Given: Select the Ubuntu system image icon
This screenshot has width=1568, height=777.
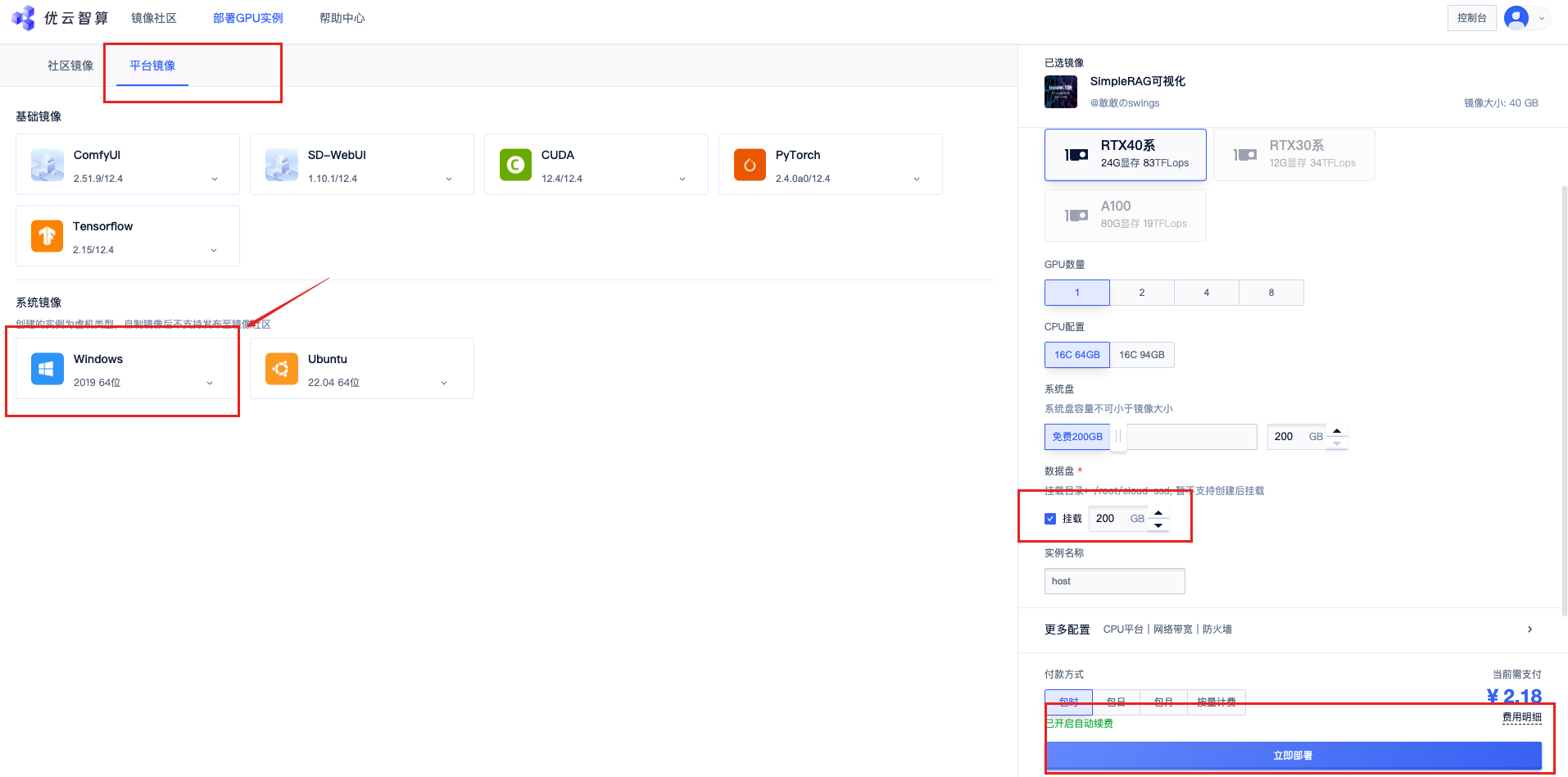Looking at the screenshot, I should point(281,369).
